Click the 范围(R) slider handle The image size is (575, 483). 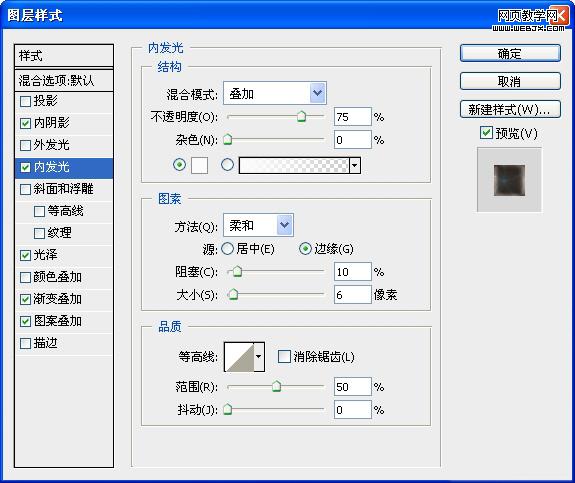pyautogui.click(x=276, y=386)
